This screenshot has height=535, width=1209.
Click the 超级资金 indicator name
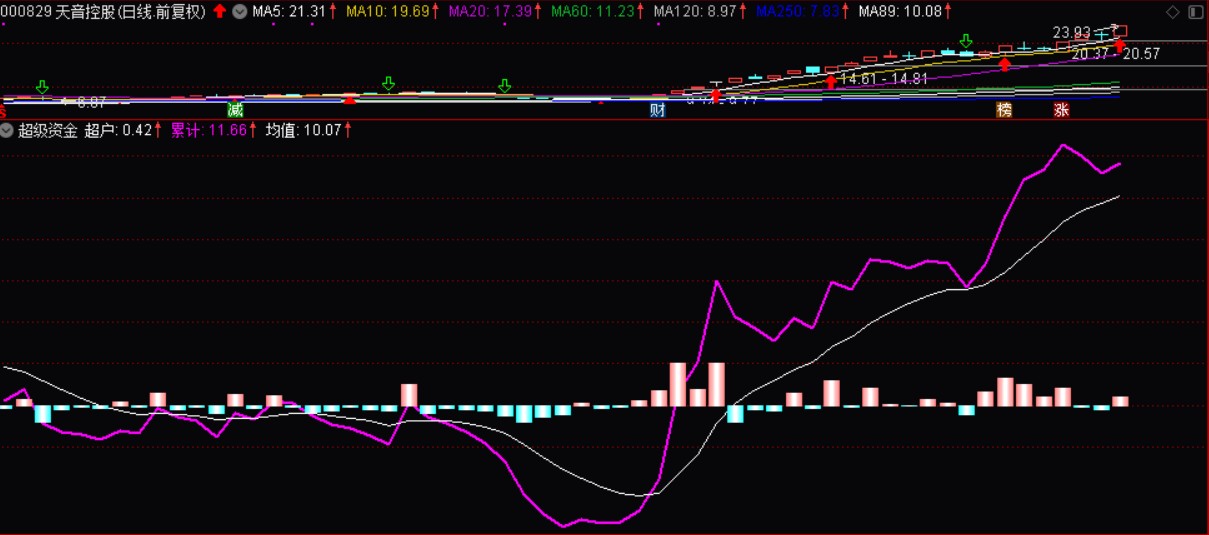point(48,130)
